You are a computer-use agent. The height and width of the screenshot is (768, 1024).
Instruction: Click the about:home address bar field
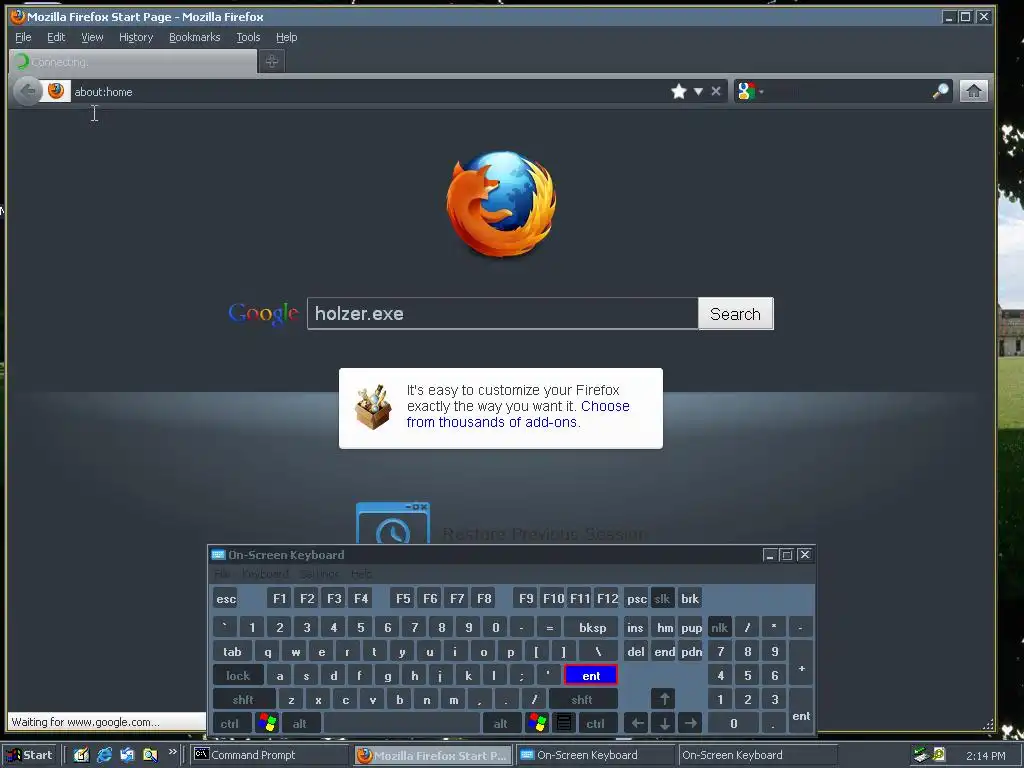click(x=369, y=91)
